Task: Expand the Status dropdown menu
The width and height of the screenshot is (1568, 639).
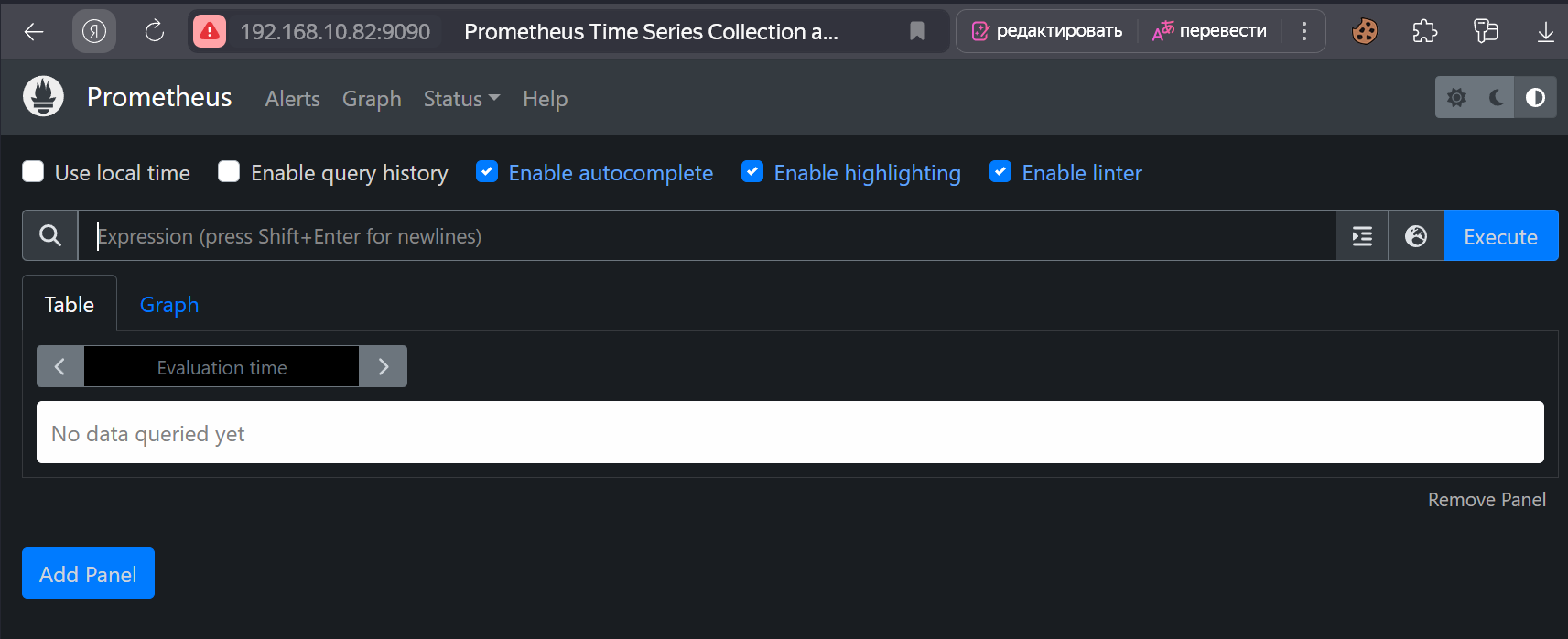Action: coord(461,99)
